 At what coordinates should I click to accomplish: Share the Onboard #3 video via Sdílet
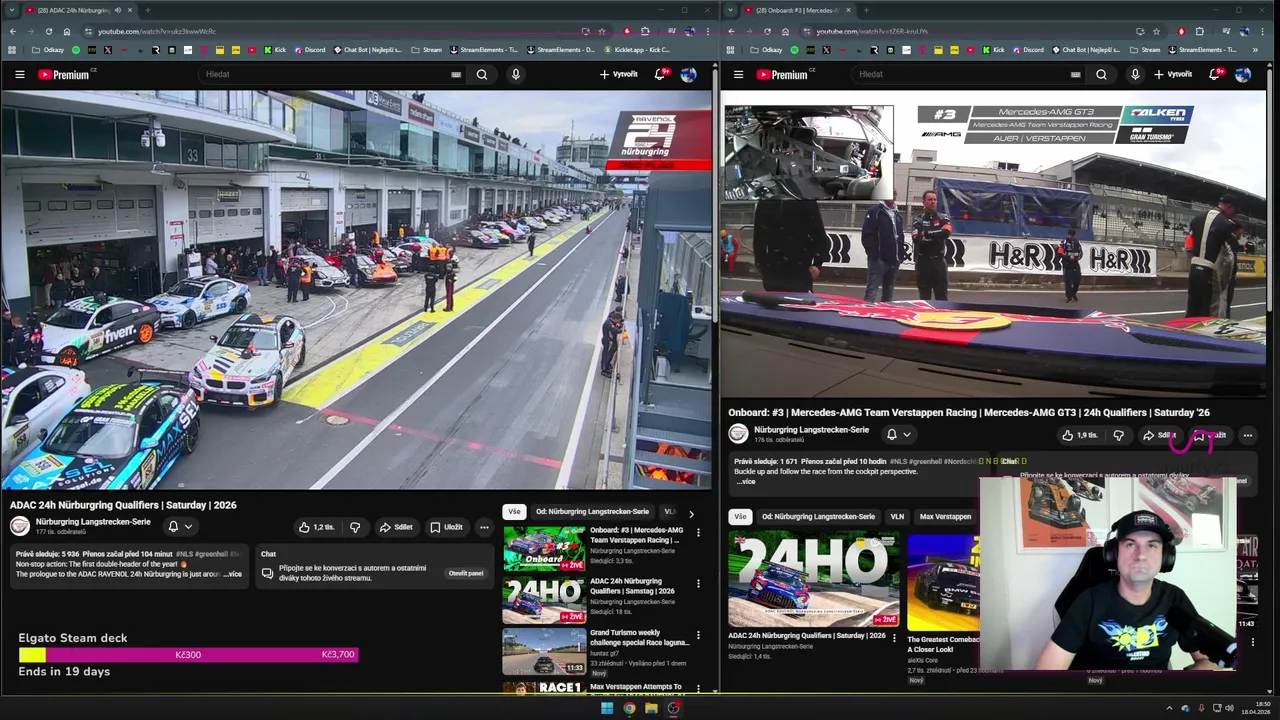(x=1159, y=435)
